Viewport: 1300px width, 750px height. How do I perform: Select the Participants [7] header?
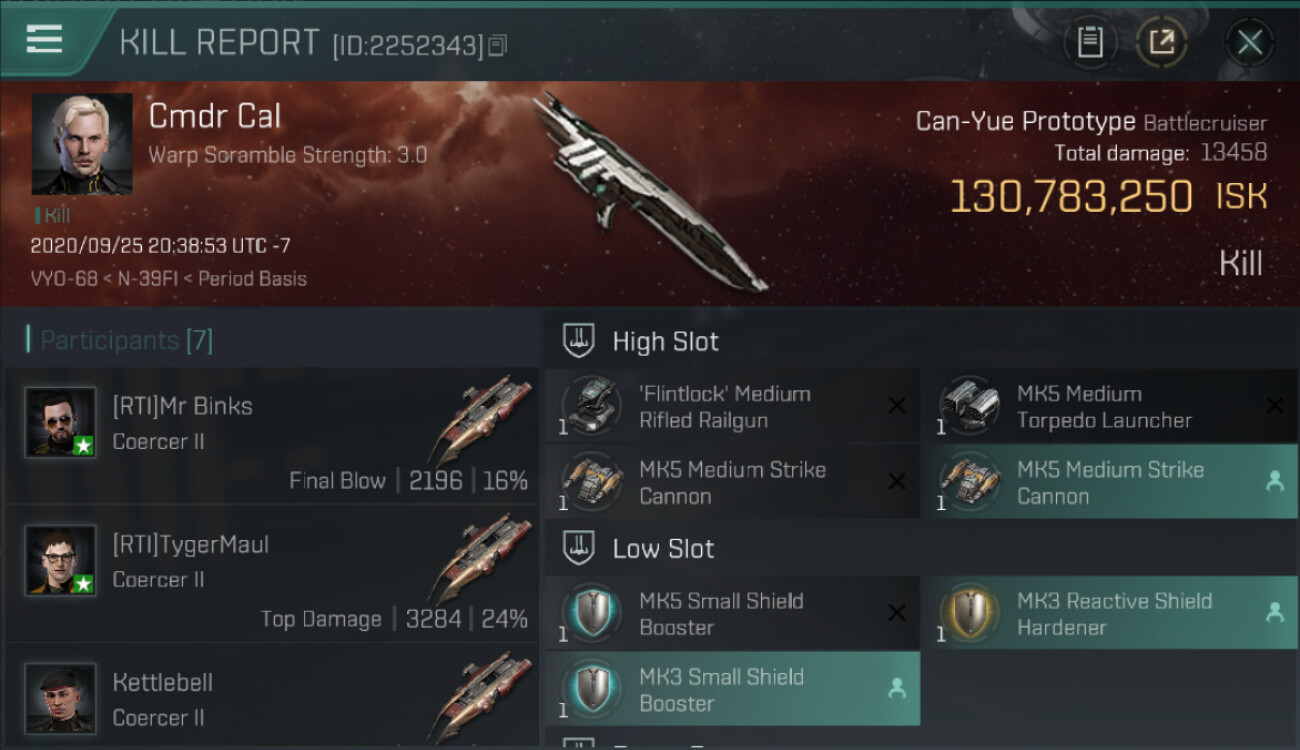click(120, 340)
